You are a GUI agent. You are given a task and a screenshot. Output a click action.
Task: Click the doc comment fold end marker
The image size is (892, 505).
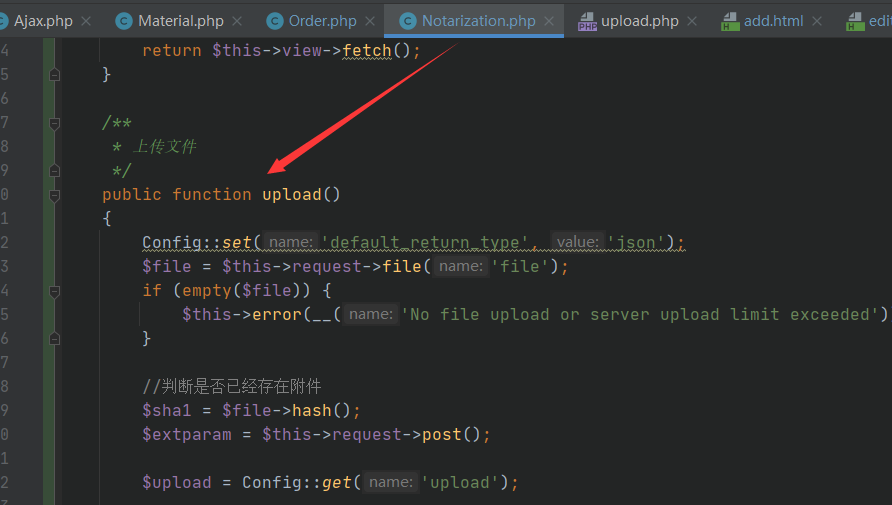tap(55, 170)
